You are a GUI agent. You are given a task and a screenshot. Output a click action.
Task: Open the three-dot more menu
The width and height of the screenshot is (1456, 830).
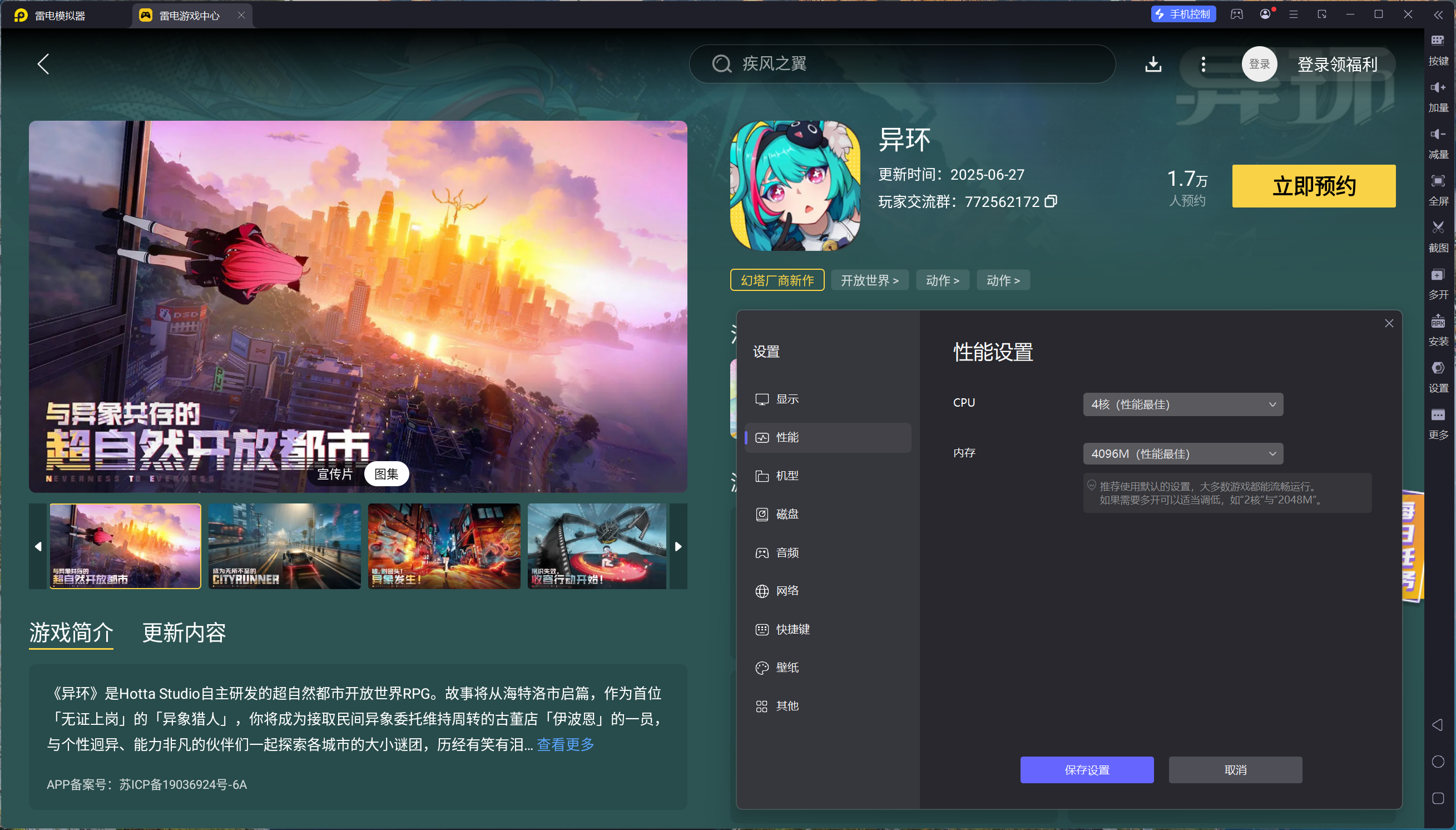pyautogui.click(x=1203, y=64)
